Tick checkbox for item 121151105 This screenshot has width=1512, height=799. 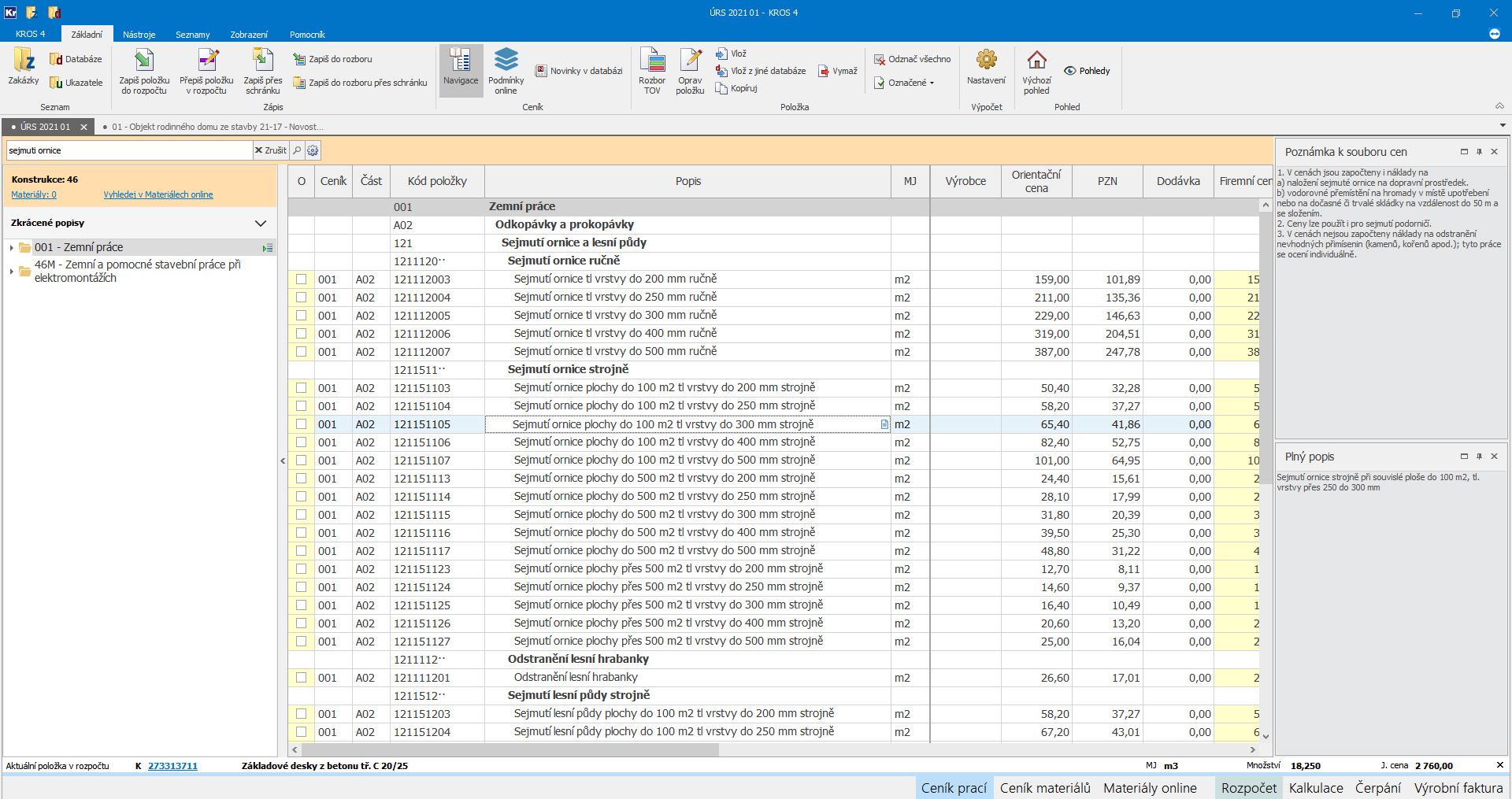pos(301,424)
